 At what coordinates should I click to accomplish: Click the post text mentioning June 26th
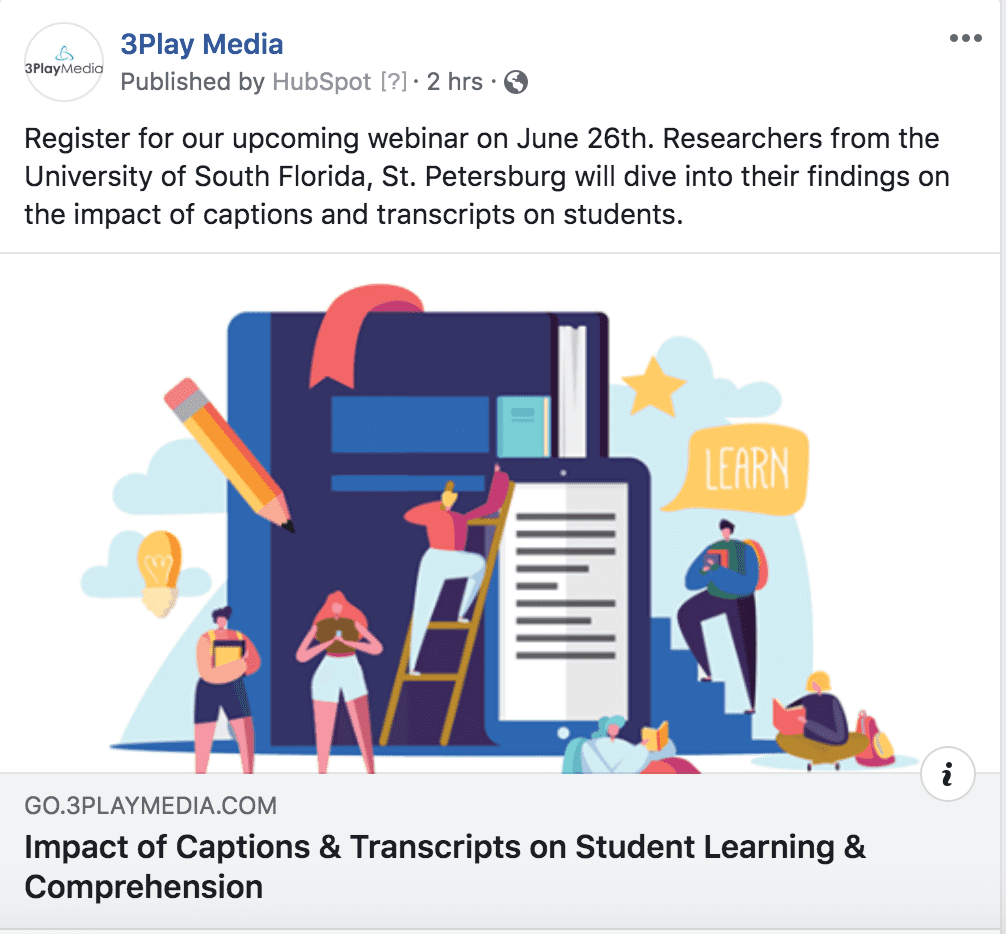coord(486,176)
